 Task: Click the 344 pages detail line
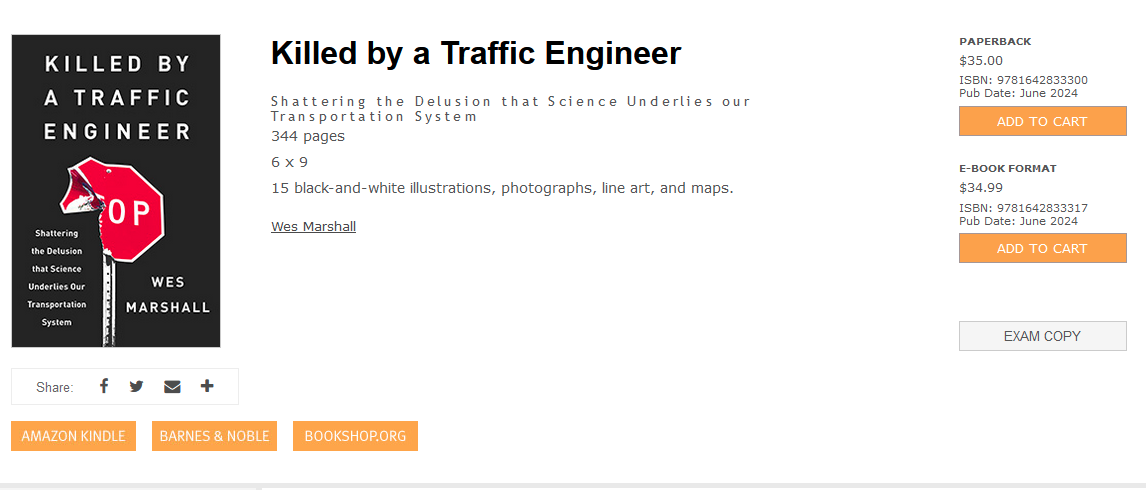coord(308,136)
